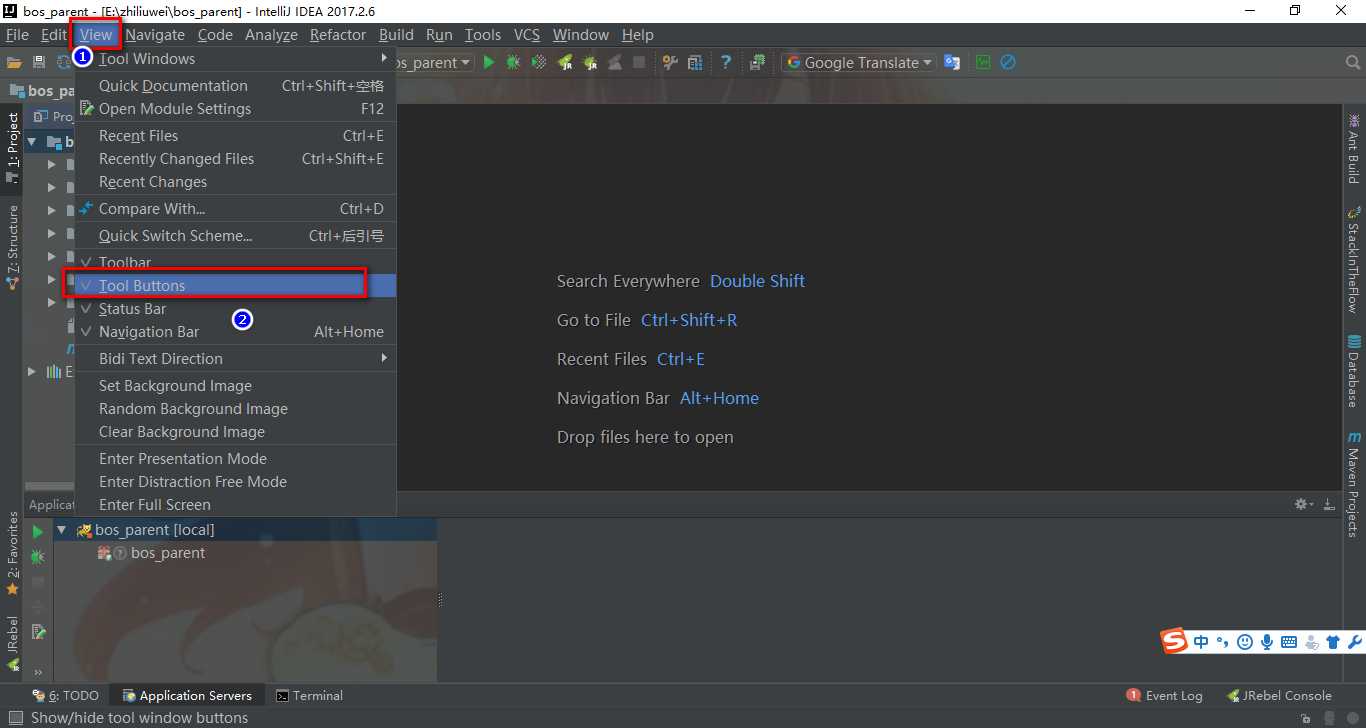The width and height of the screenshot is (1366, 728).
Task: Click the Edit Configuration icon in Application Servers panel
Action: click(x=38, y=632)
